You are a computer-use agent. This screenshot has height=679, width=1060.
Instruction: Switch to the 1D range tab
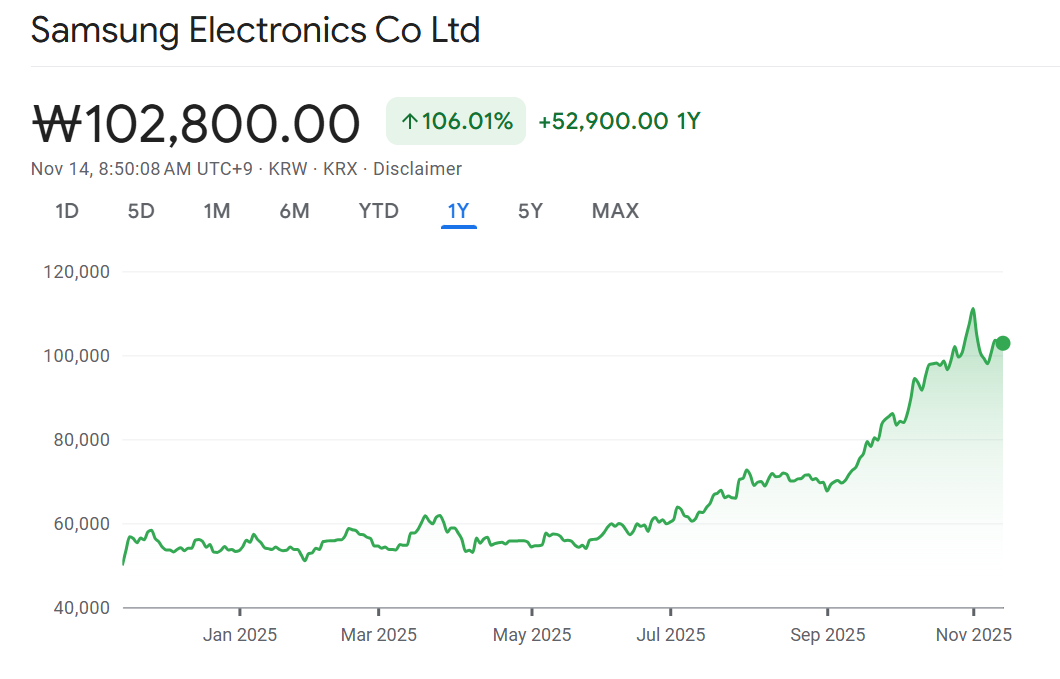pyautogui.click(x=67, y=211)
